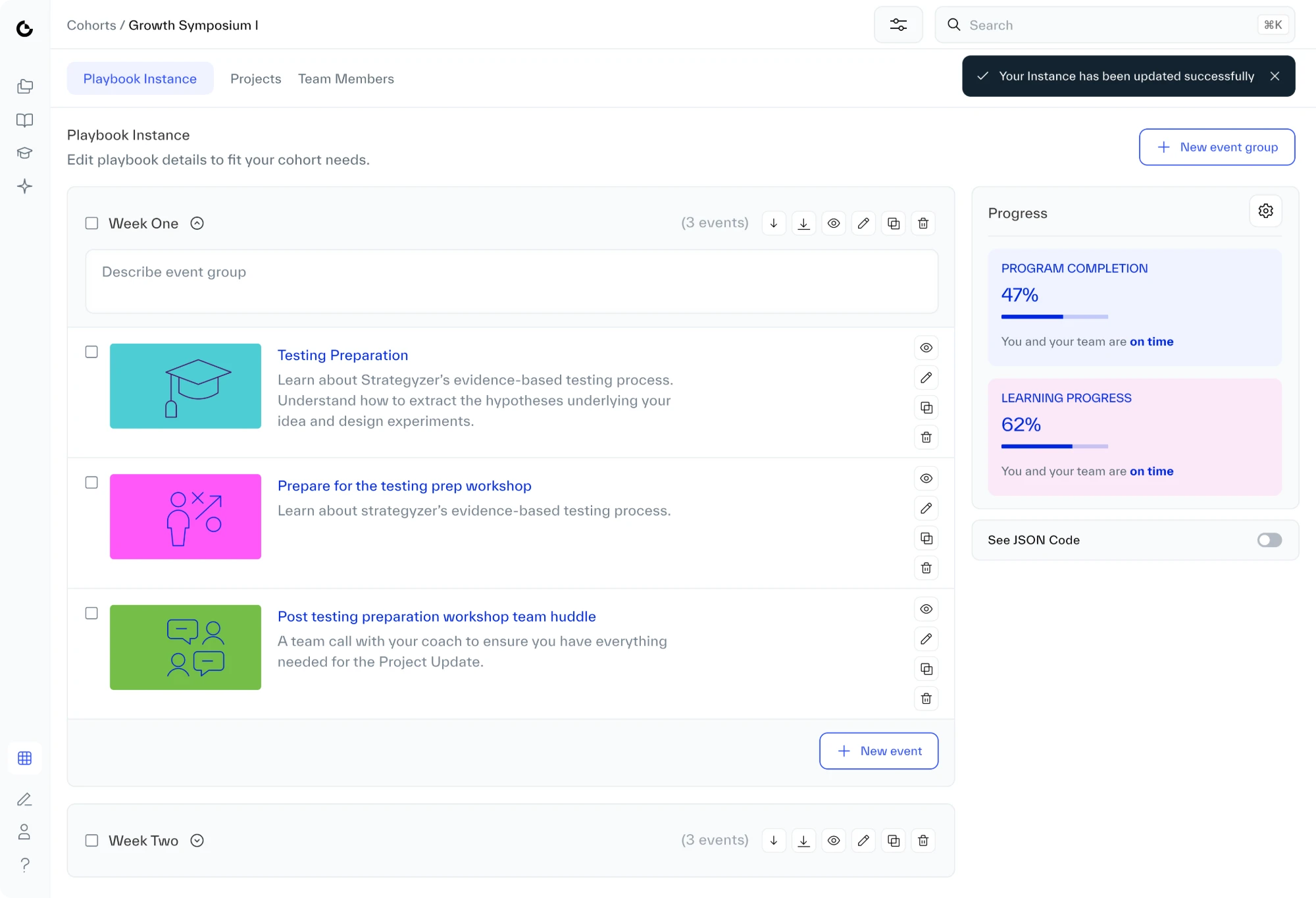Switch to the Team Members tab
The height and width of the screenshot is (898, 1316).
[x=346, y=78]
